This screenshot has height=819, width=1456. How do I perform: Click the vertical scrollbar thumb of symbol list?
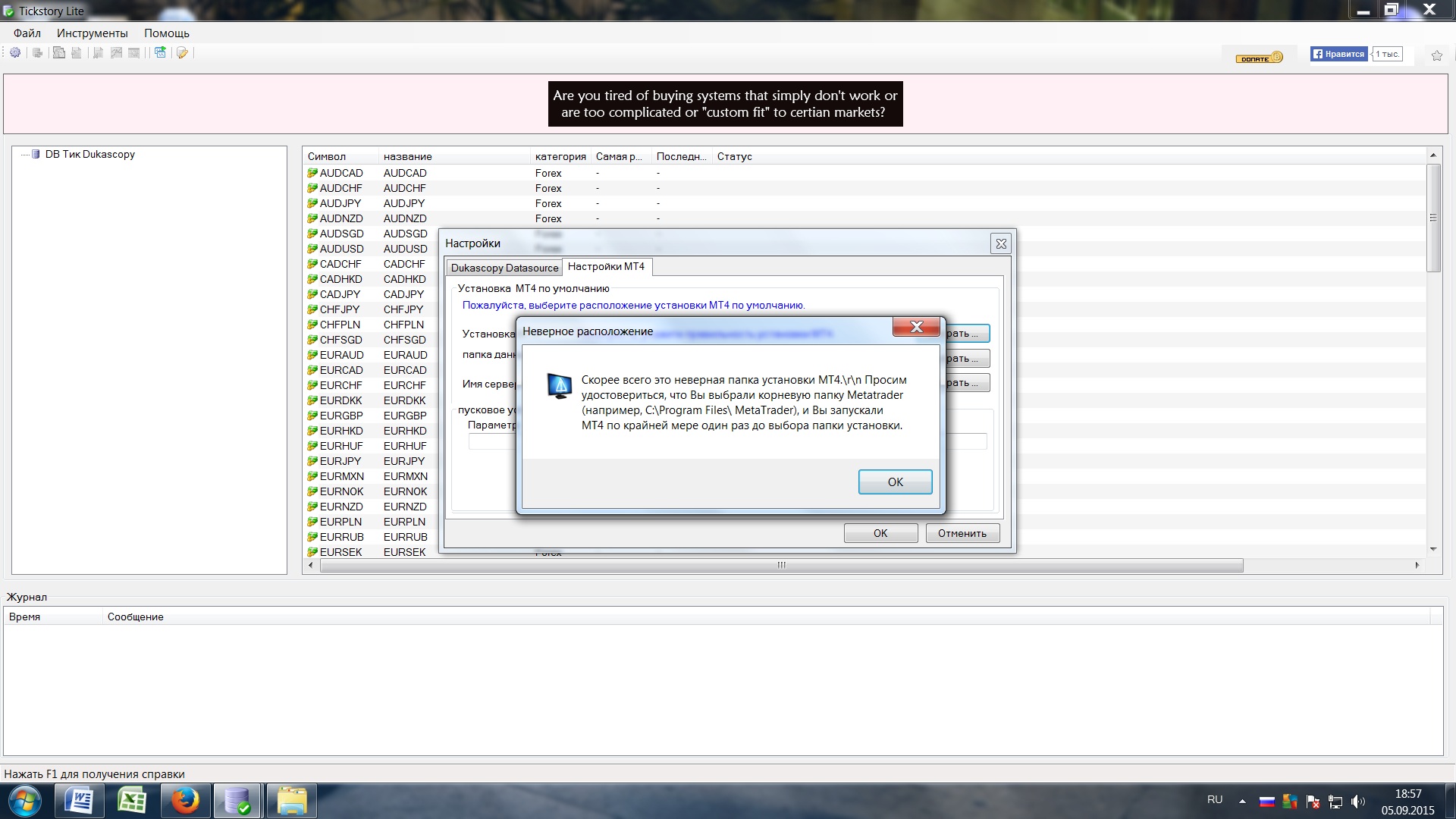1433,218
